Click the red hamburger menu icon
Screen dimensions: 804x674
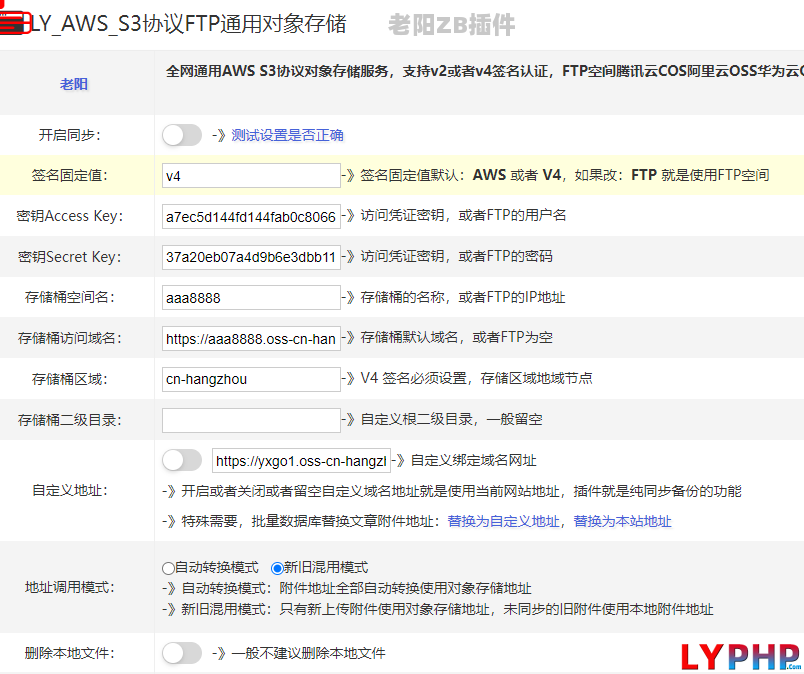tap(14, 20)
